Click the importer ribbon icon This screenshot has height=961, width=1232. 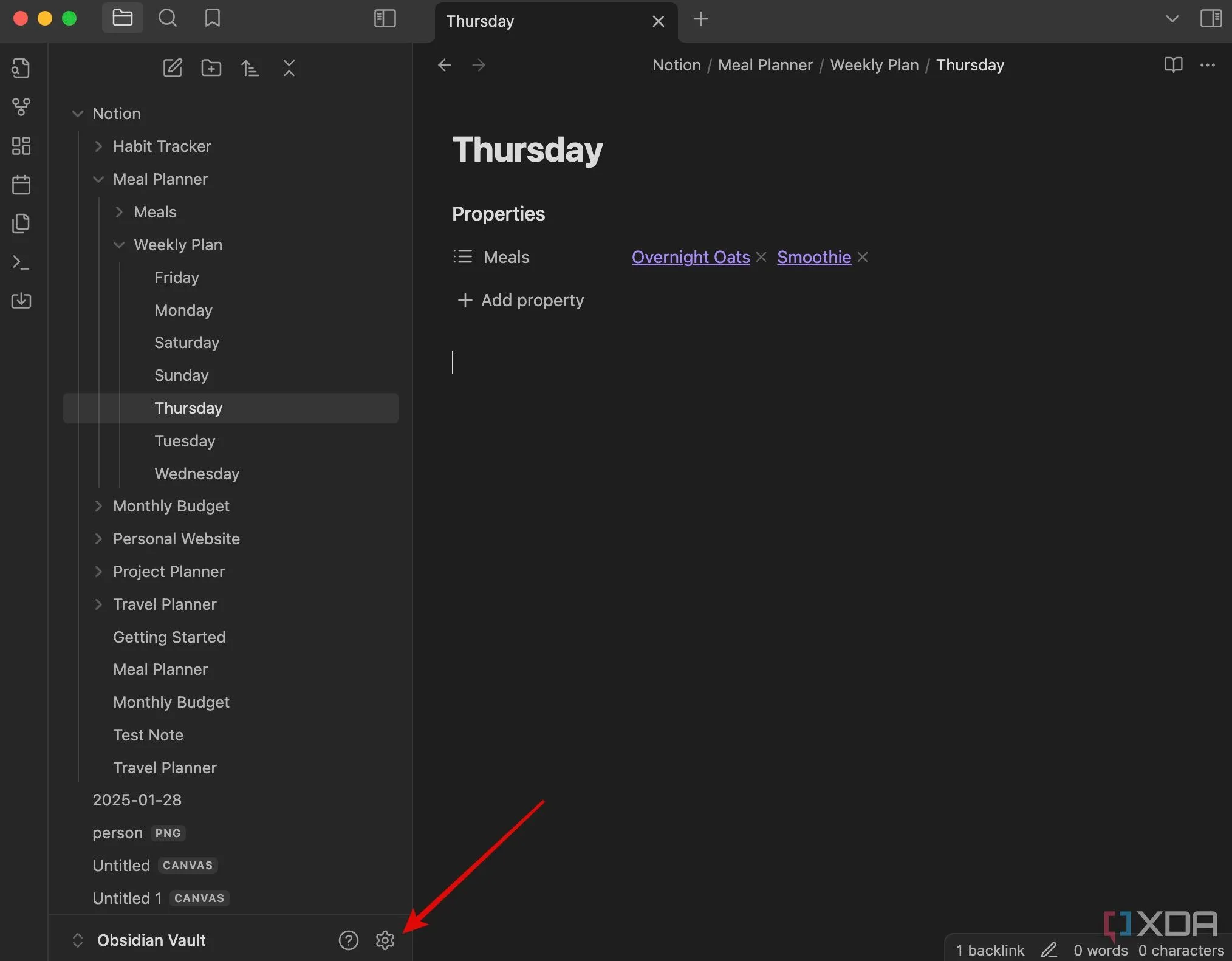pos(21,301)
